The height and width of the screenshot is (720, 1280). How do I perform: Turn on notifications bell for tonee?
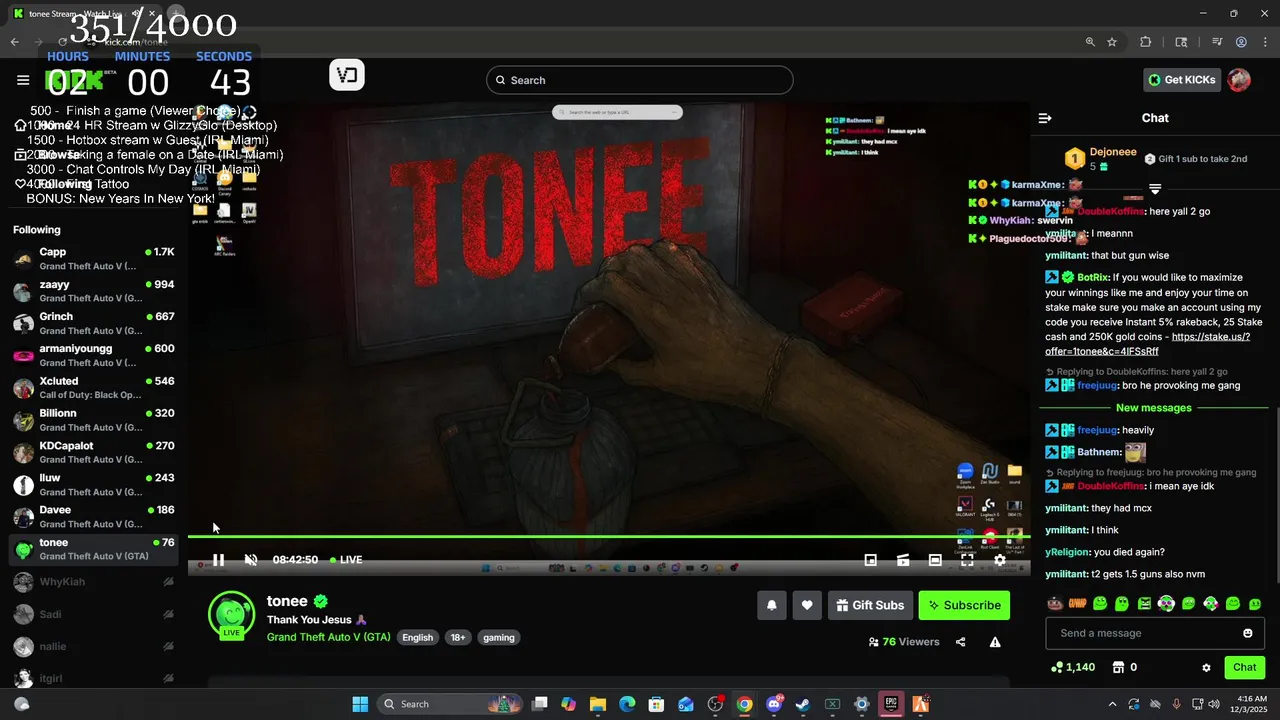[772, 605]
